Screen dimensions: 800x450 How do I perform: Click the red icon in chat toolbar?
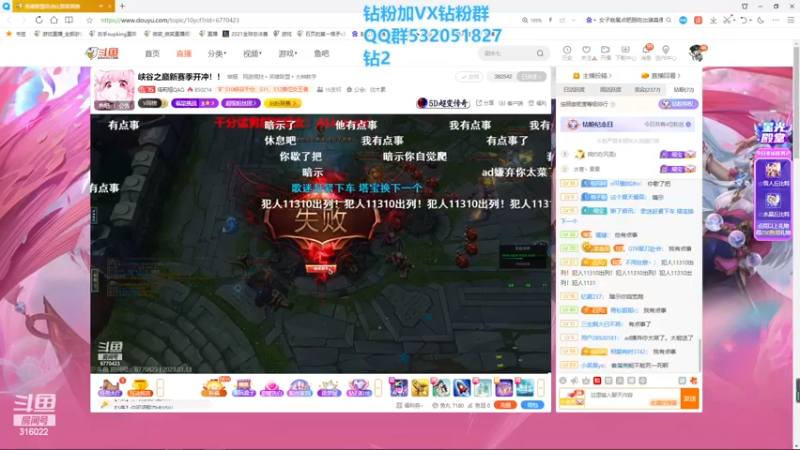pyautogui.click(x=597, y=381)
